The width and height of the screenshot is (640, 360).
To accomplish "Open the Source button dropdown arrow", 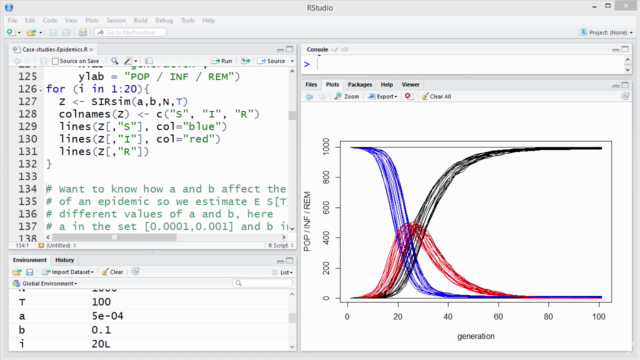I will pyautogui.click(x=292, y=61).
